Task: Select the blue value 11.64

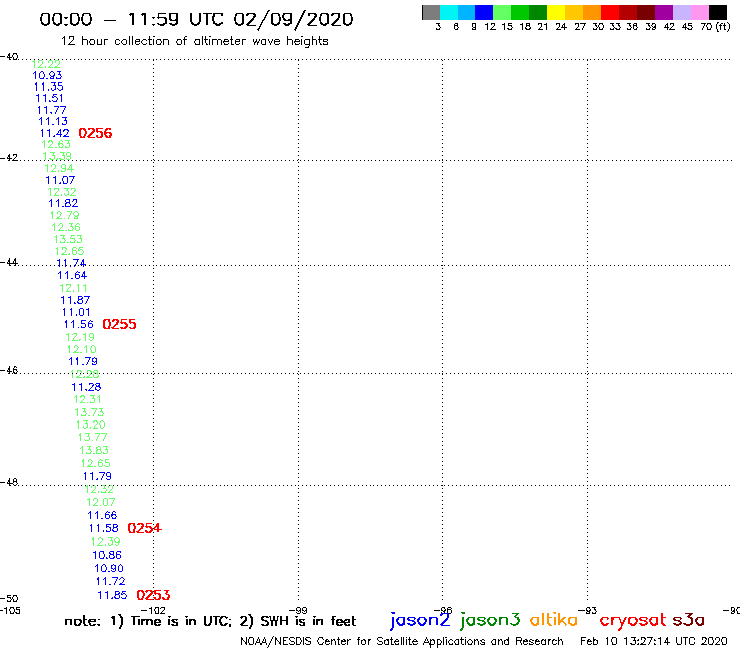Action: pyautogui.click(x=72, y=275)
